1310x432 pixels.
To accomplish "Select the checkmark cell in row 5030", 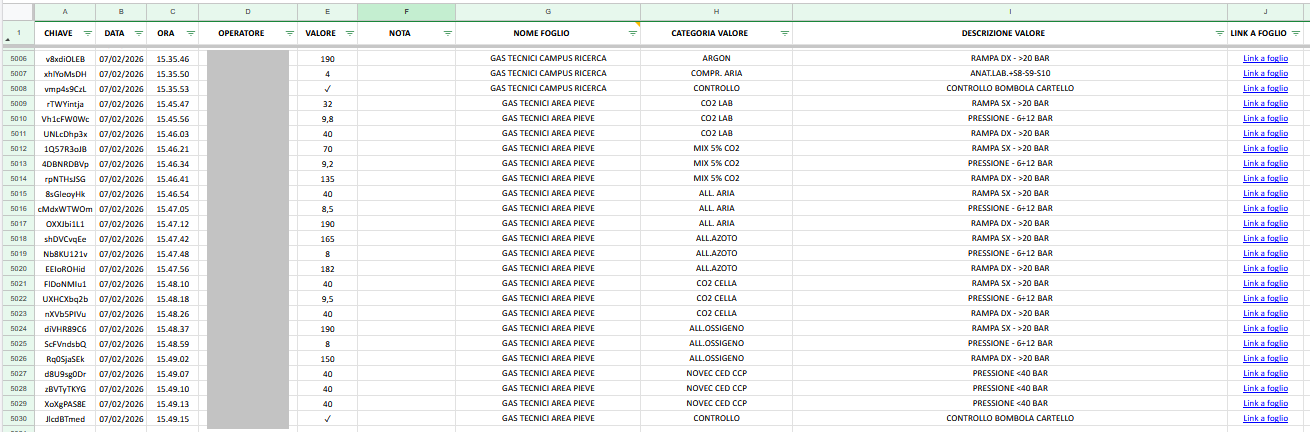I will click(327, 418).
